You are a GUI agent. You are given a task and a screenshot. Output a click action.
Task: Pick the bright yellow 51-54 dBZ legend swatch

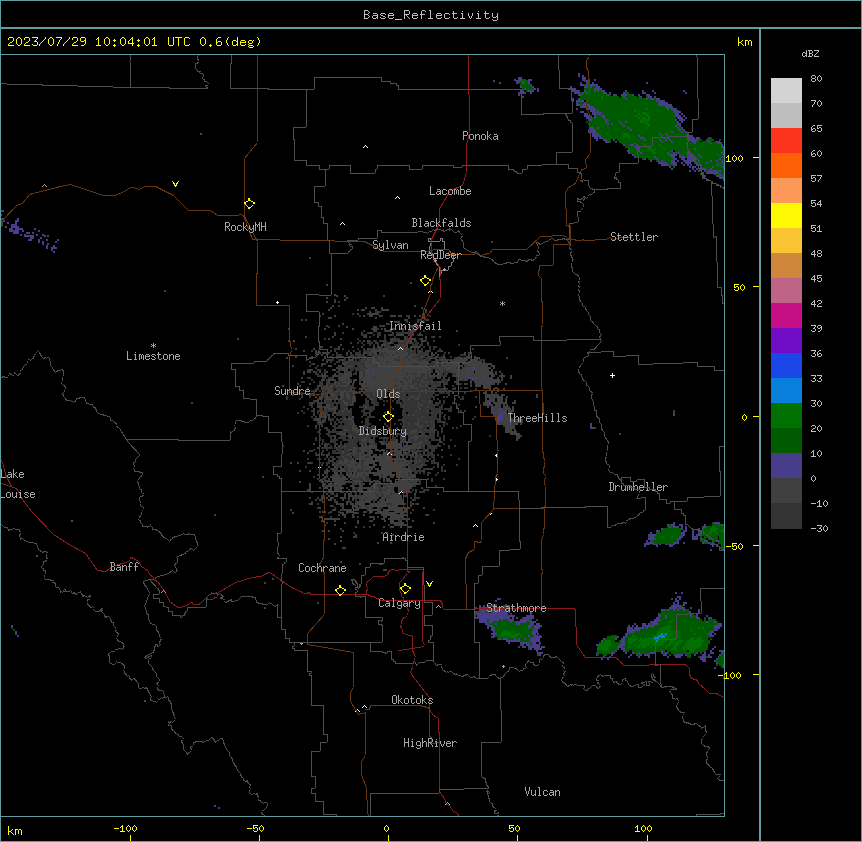(786, 215)
